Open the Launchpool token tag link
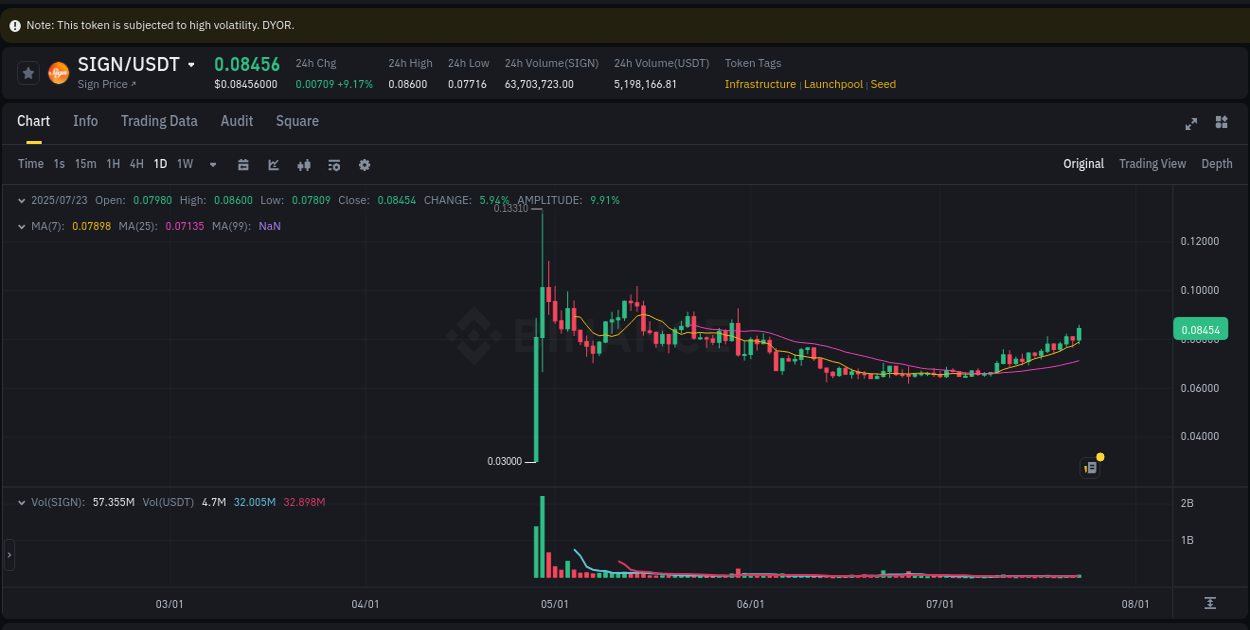1250x630 pixels. tap(833, 84)
